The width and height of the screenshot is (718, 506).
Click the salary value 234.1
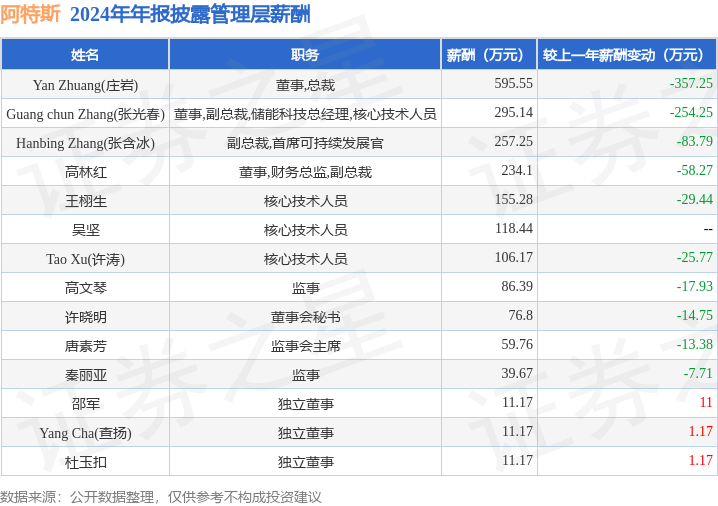[517, 170]
